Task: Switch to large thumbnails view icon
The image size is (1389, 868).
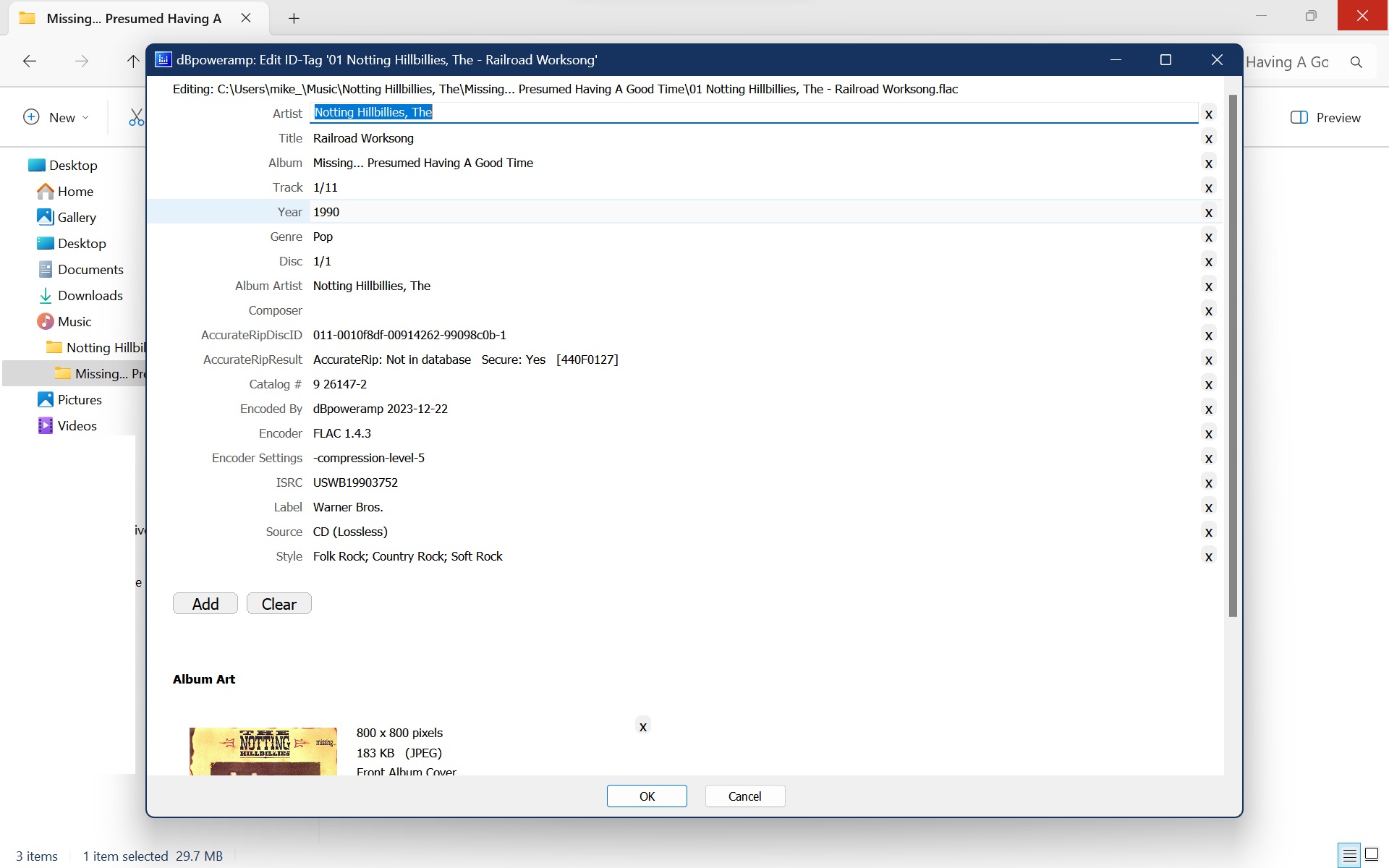Action: 1372,855
